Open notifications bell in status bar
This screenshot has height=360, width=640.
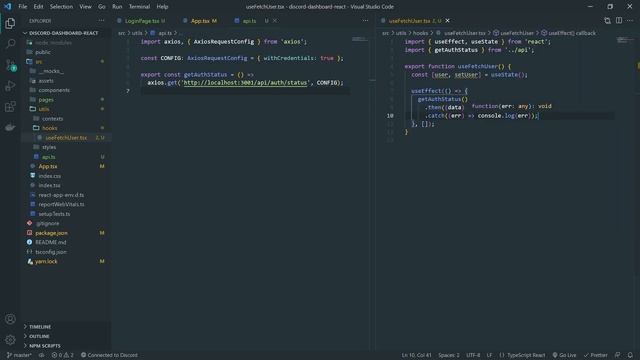[630, 355]
